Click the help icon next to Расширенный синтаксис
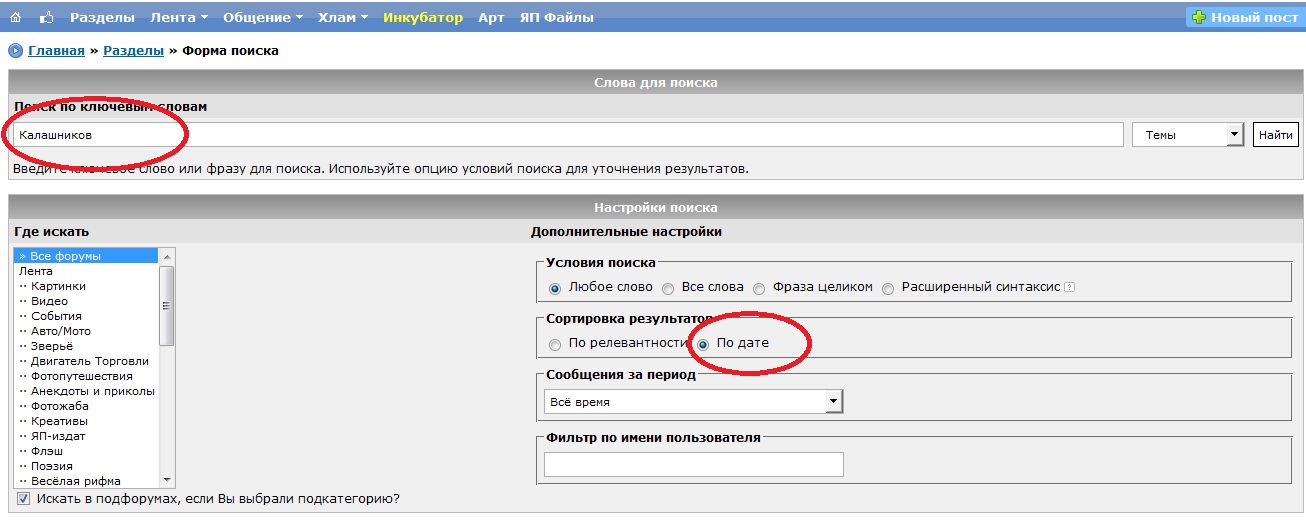This screenshot has width=1306, height=523. (1069, 287)
